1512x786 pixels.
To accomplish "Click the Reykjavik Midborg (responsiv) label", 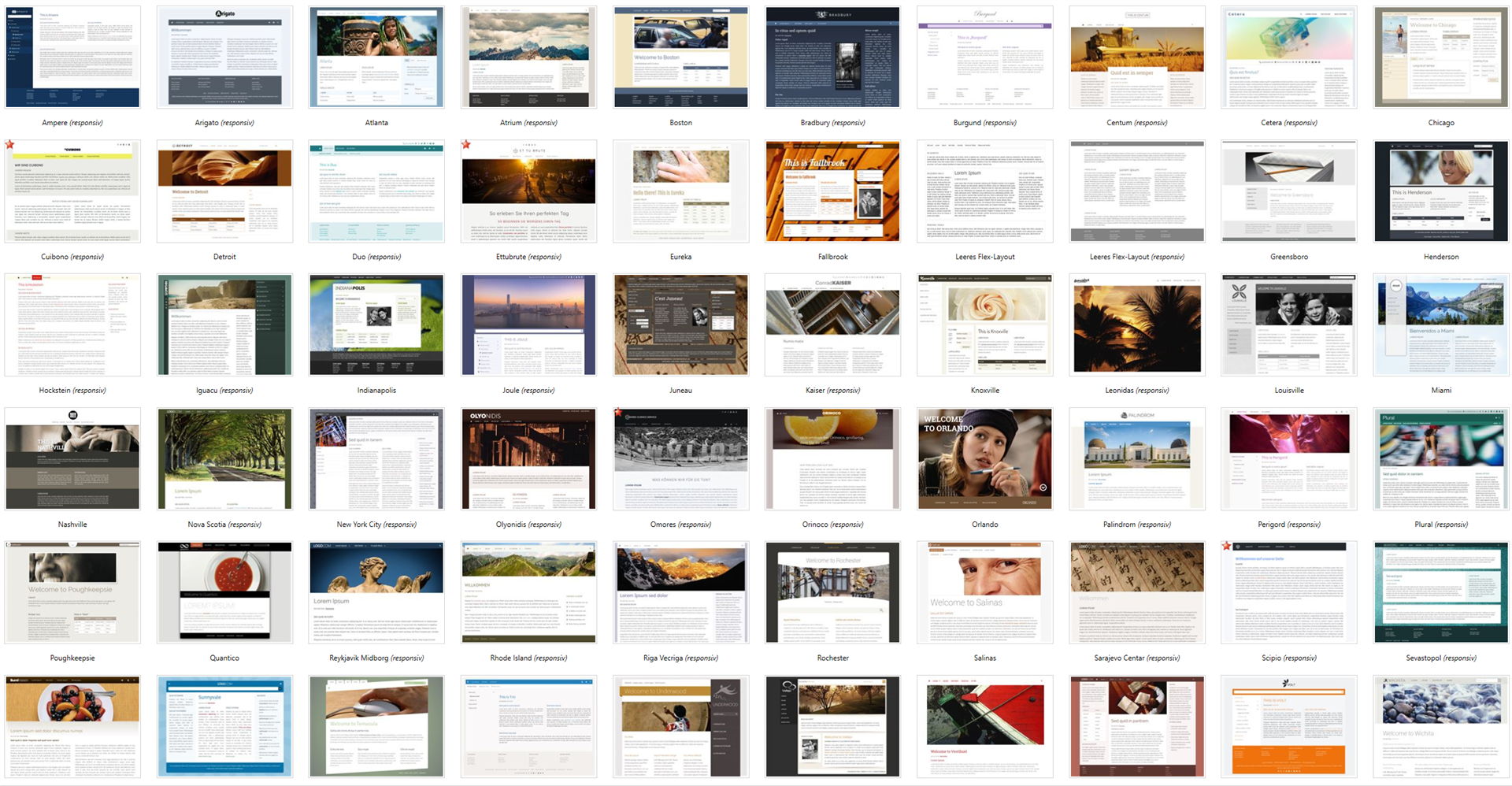I will point(376,658).
